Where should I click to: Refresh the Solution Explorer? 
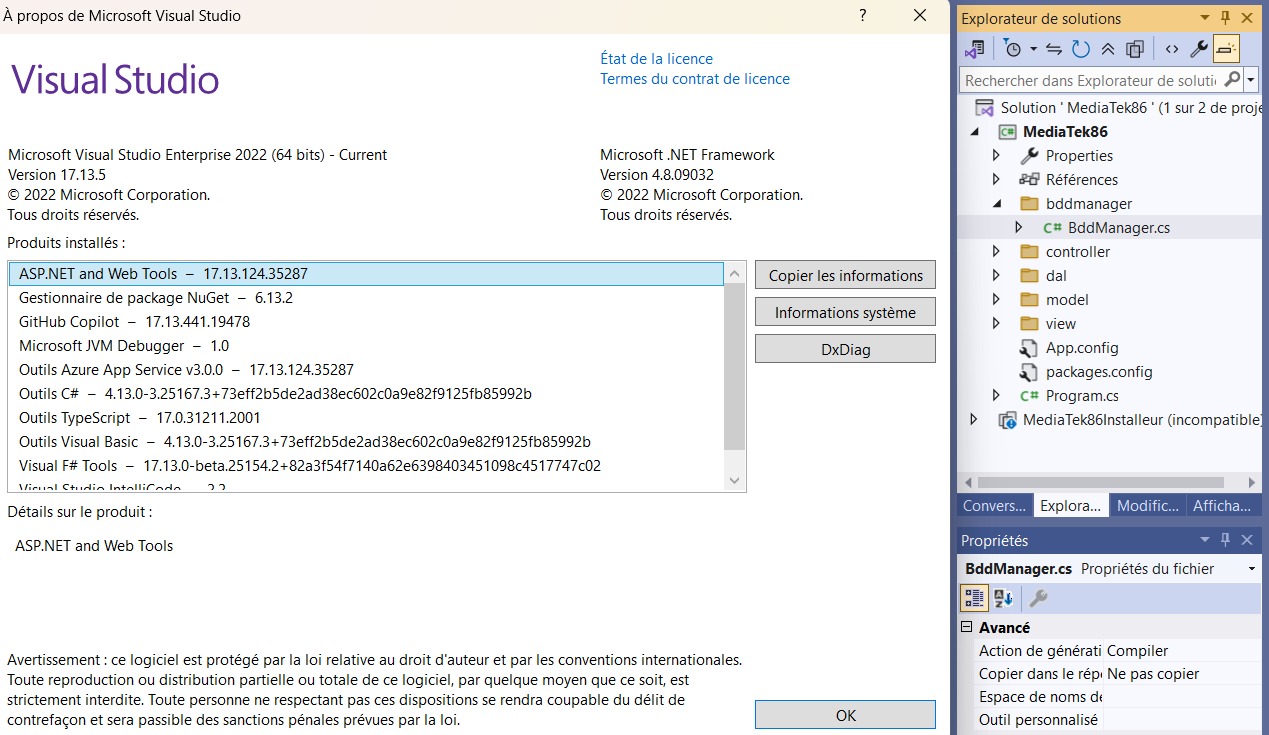1081,49
